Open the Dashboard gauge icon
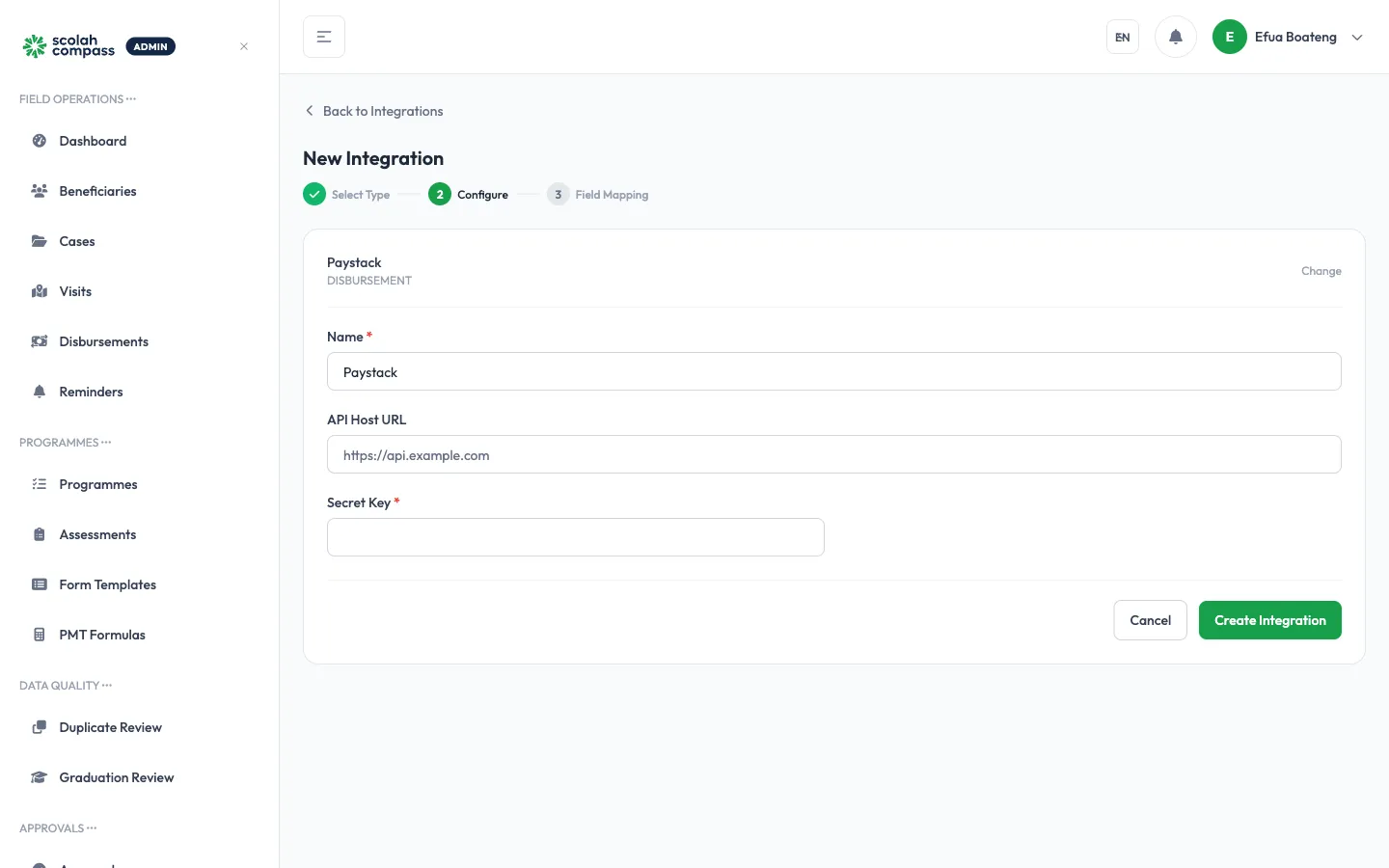Screen dimensions: 1389x868 tap(40, 141)
